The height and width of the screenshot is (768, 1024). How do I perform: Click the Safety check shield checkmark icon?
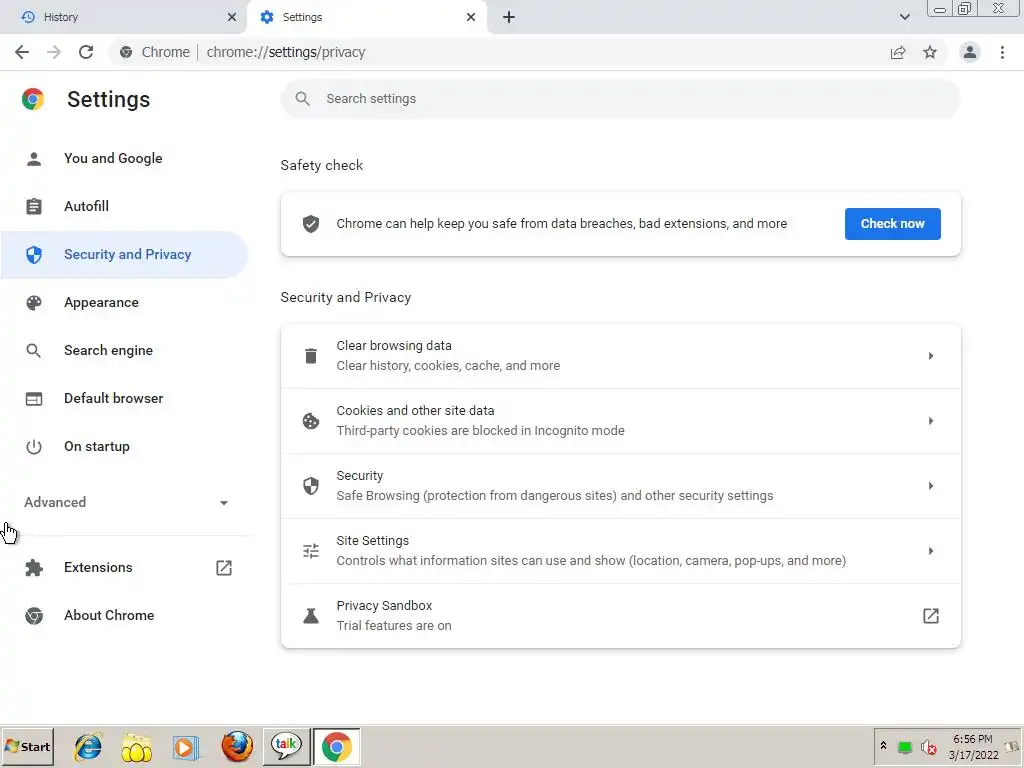click(311, 224)
